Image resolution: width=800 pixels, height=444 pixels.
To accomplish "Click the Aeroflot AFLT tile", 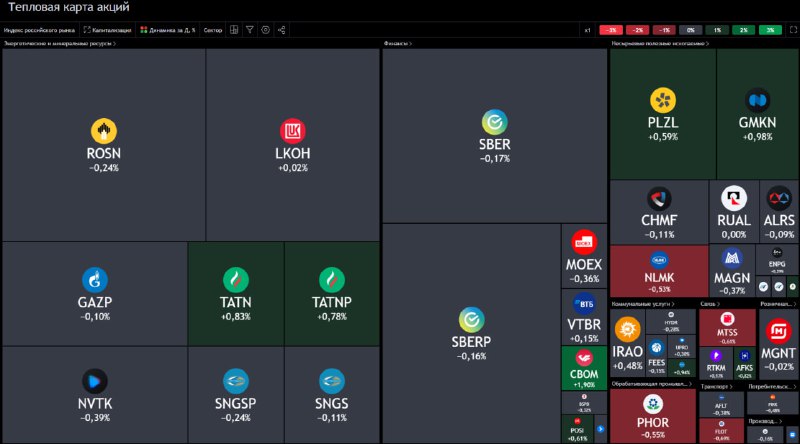I will tap(721, 405).
